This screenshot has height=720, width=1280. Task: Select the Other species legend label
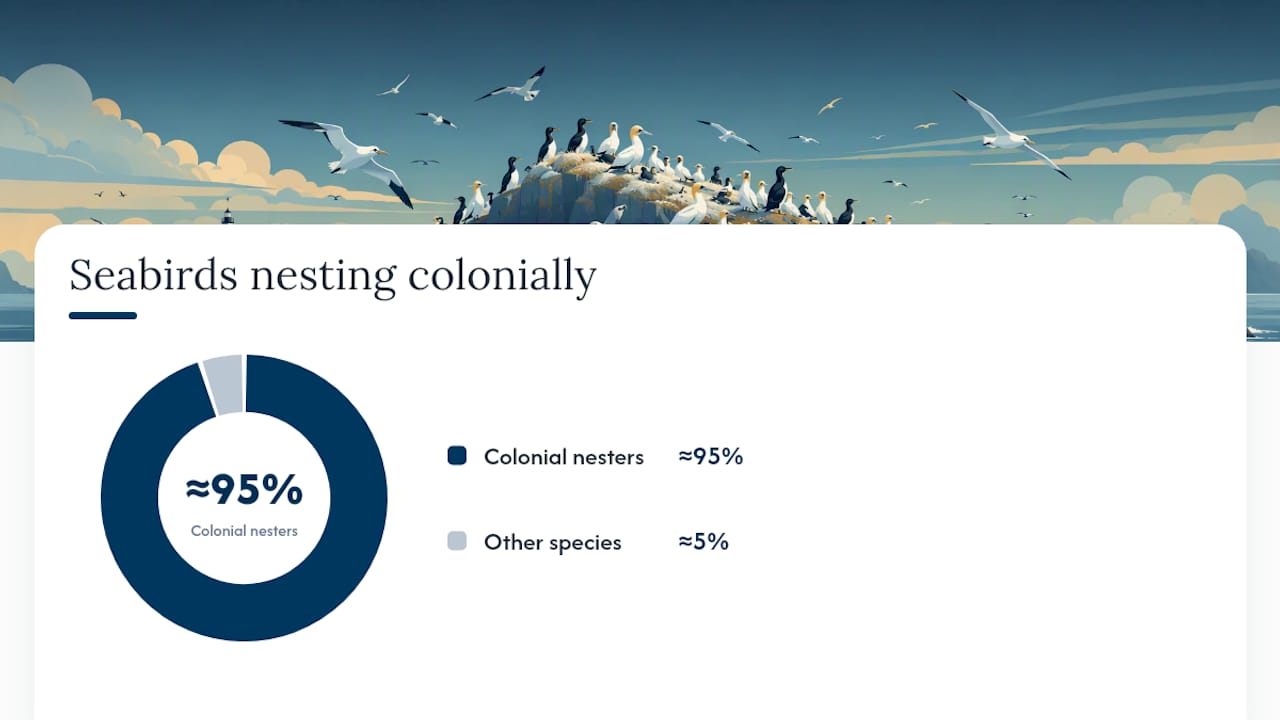[x=553, y=542]
